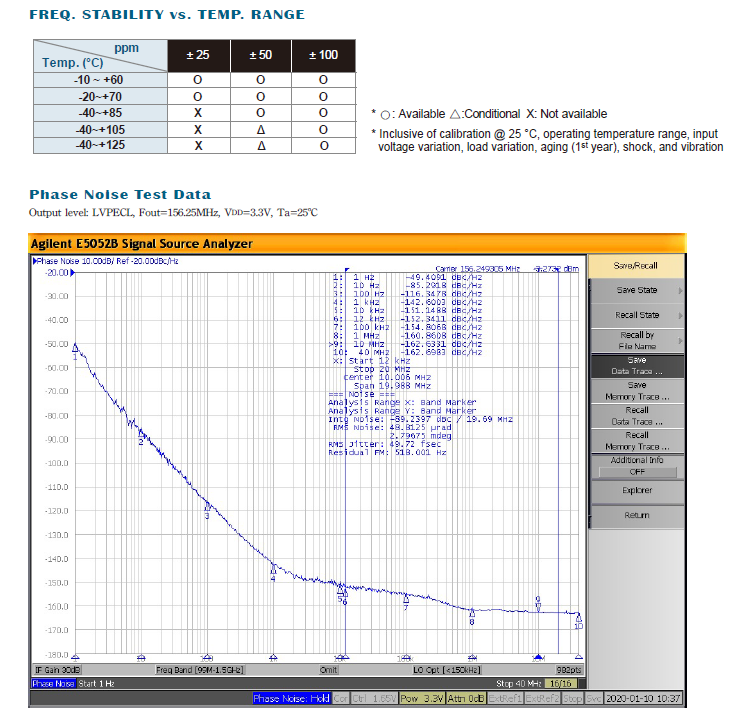Click the Phase Noise Test Data heading
Viewport: 730px width, 720px height.
pos(120,195)
